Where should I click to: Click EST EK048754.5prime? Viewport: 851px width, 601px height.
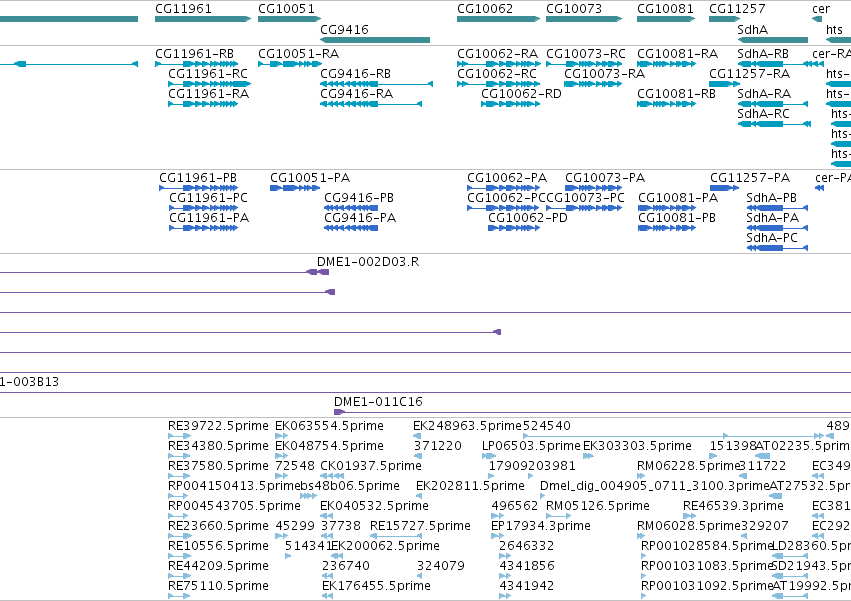tap(281, 456)
